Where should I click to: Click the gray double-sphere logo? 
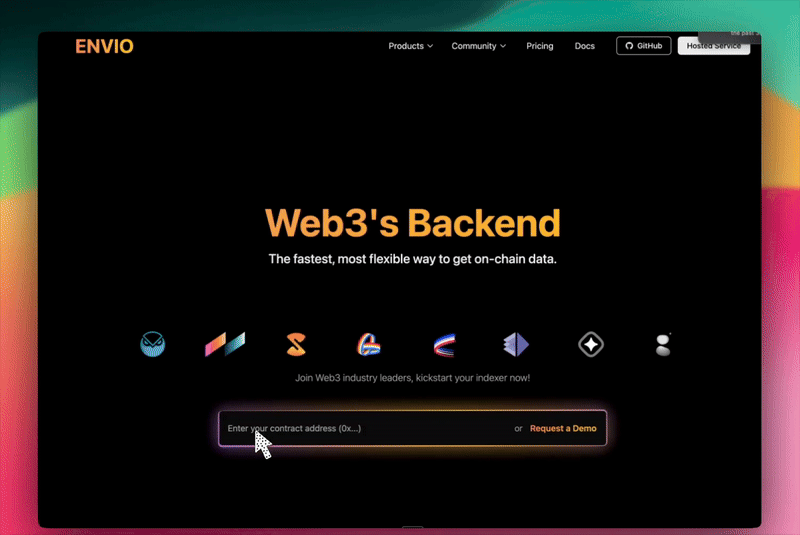tap(662, 345)
